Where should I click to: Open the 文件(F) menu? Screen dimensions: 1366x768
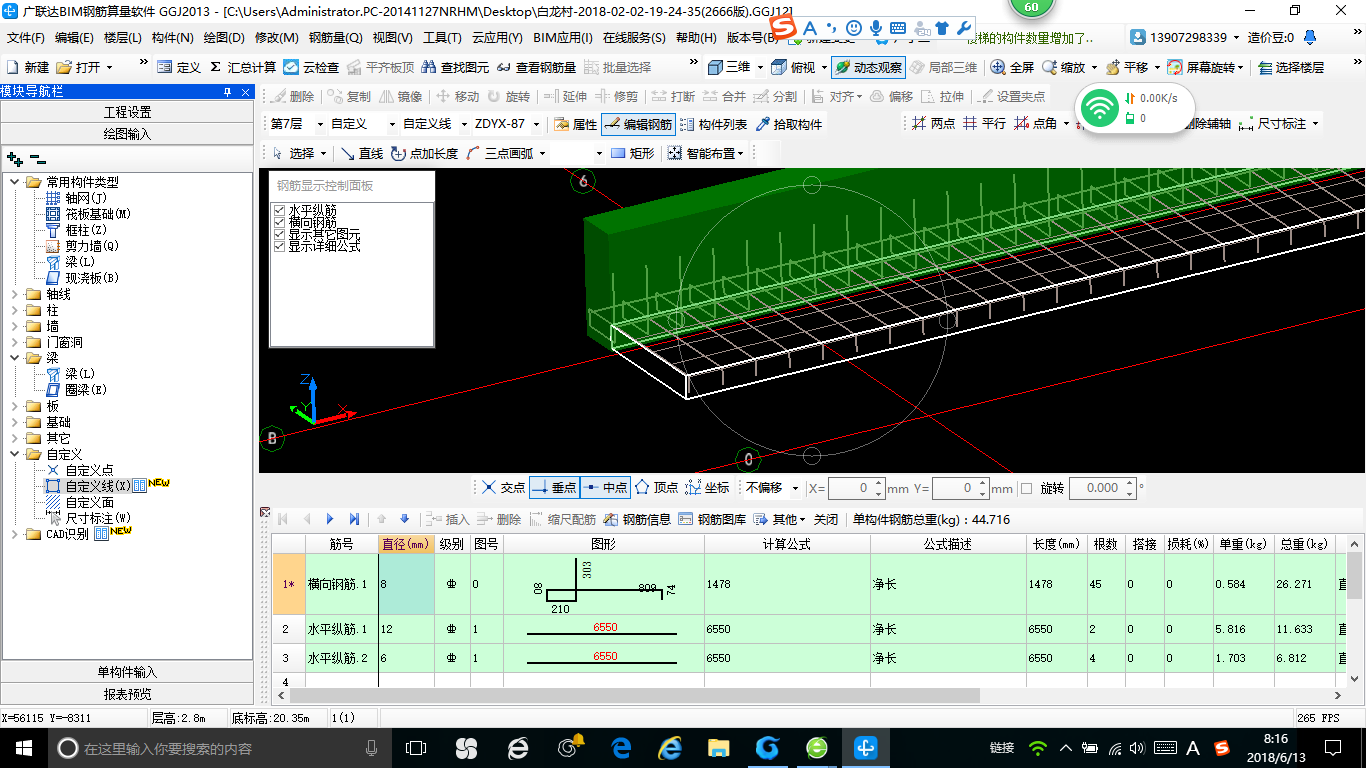[x=26, y=38]
